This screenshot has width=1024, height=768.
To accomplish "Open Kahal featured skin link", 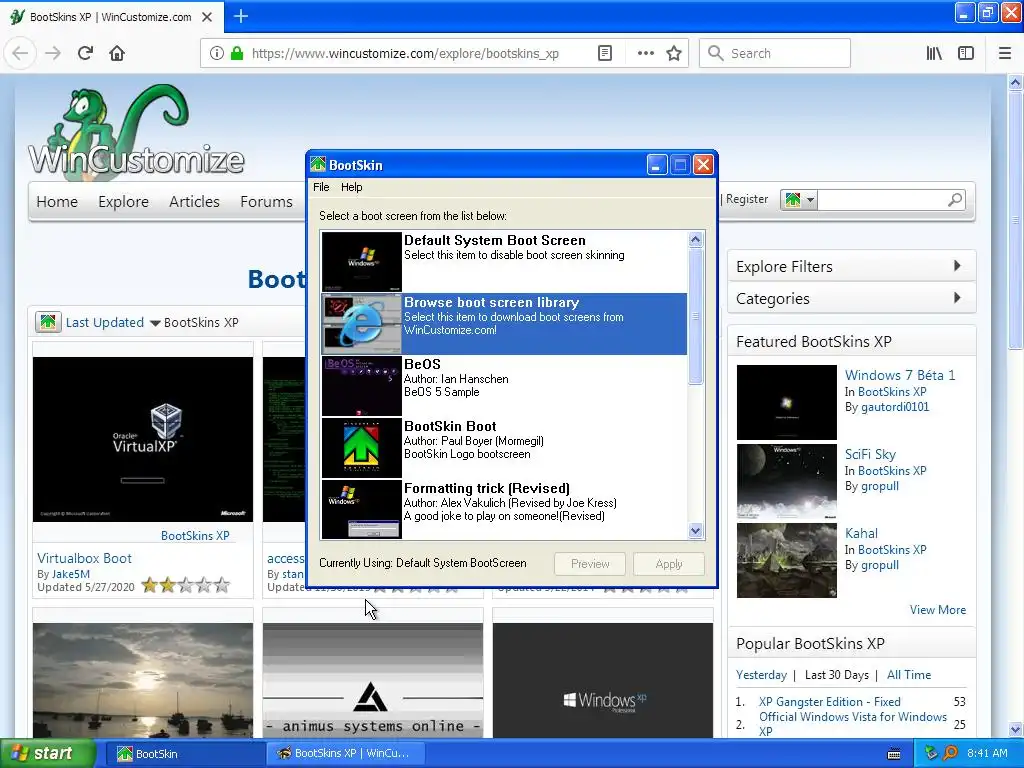I will coord(861,533).
